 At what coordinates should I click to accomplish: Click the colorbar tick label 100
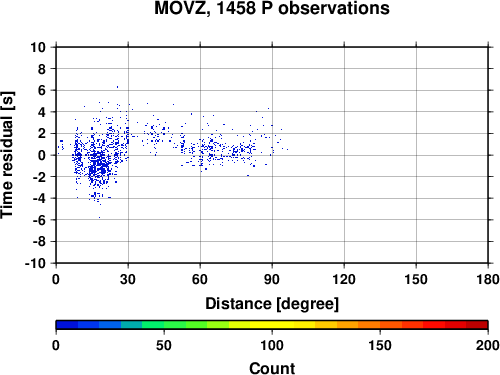(x=272, y=345)
